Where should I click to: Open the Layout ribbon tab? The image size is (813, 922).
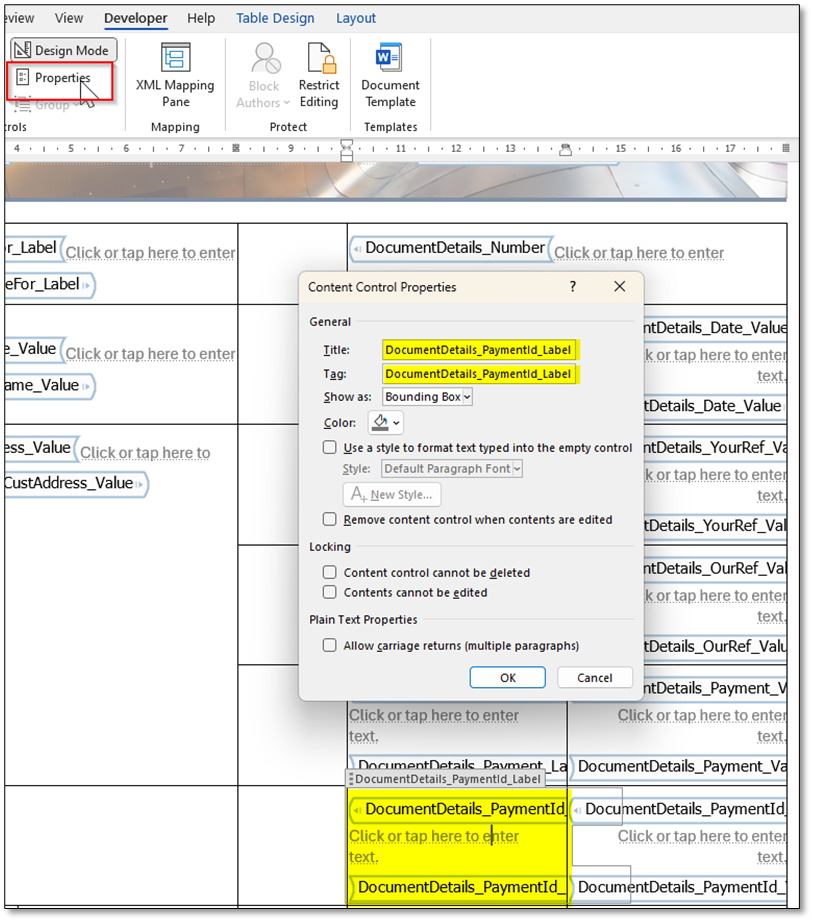pyautogui.click(x=355, y=17)
